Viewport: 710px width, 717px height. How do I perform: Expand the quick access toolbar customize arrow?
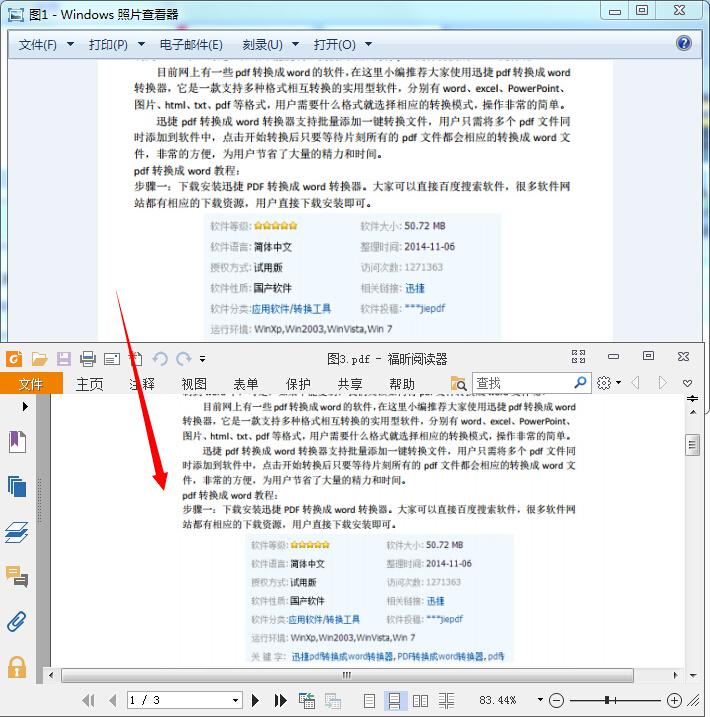[x=203, y=359]
